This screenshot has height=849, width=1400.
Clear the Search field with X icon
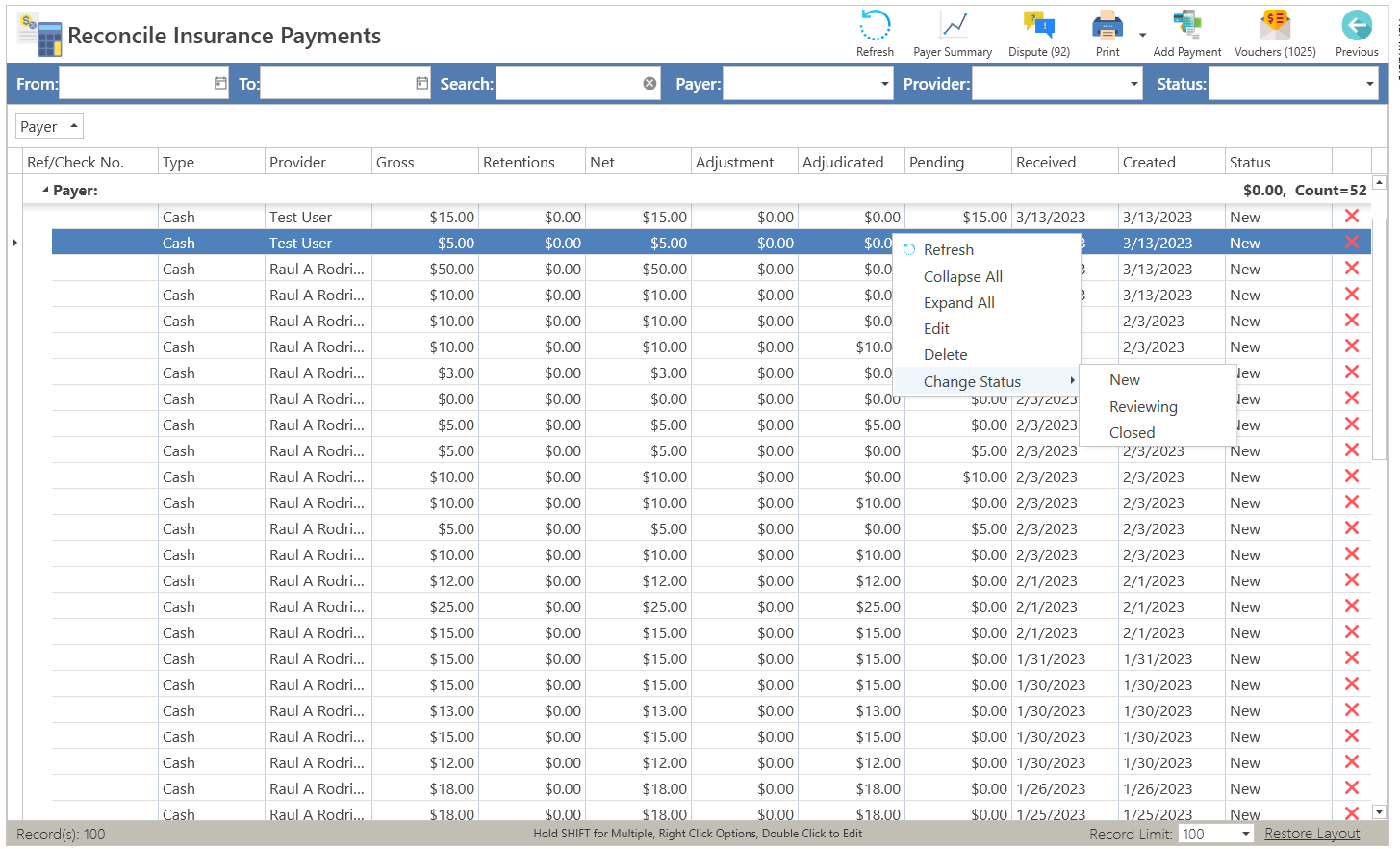649,84
